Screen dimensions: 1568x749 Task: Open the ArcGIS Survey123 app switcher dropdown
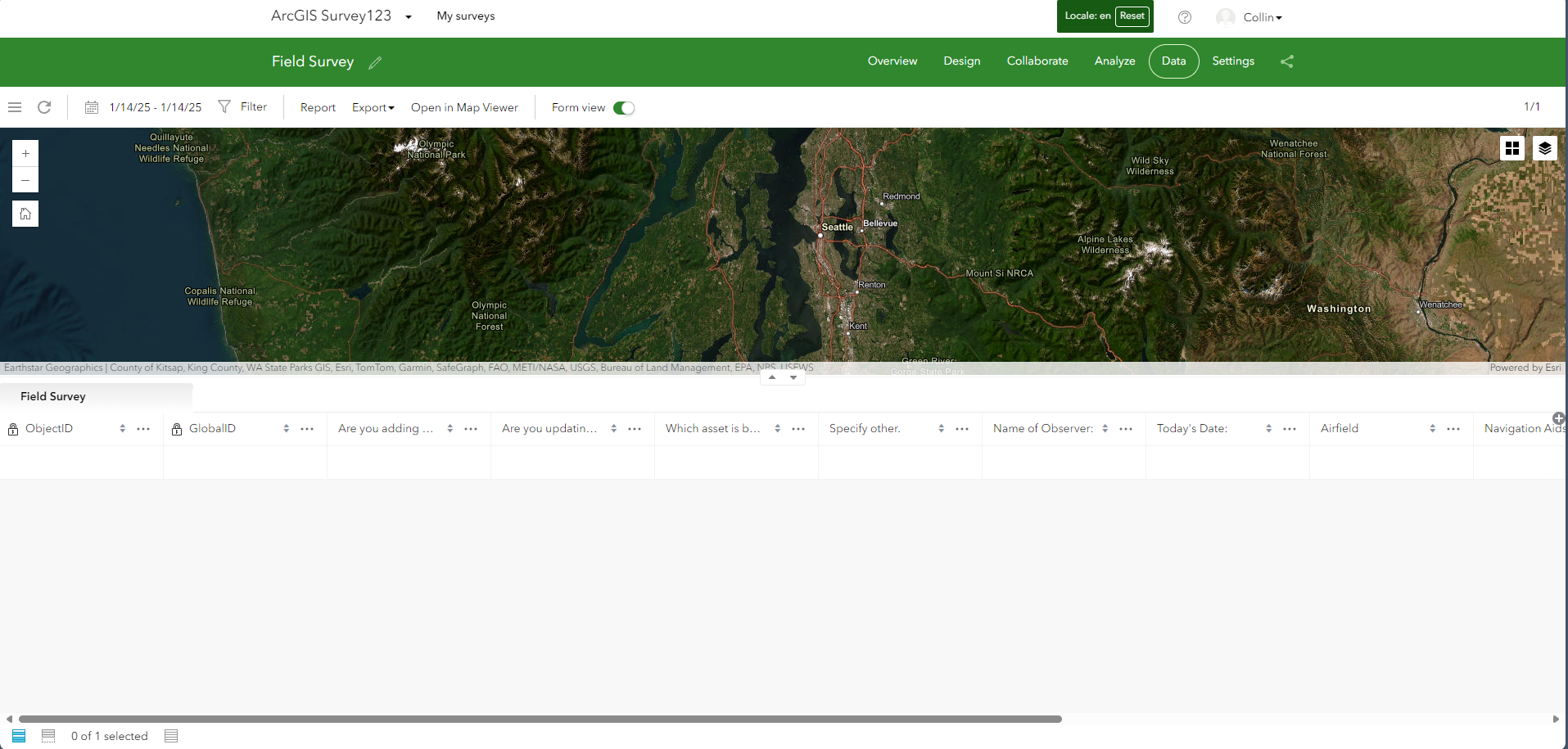click(x=408, y=16)
